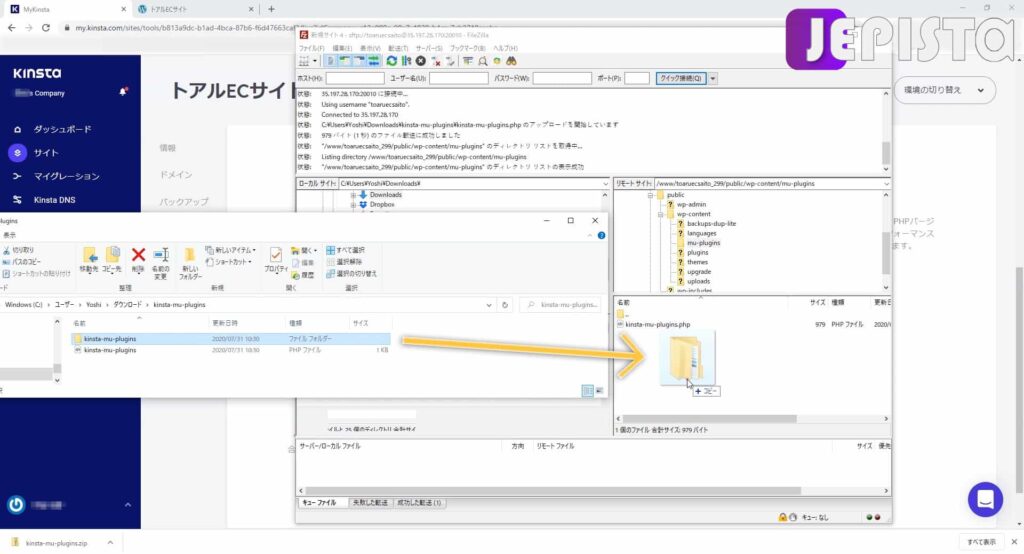Screen dimensions: 1024x554
Task: Click Explorer 履歴 history button
Action: [x=302, y=276]
